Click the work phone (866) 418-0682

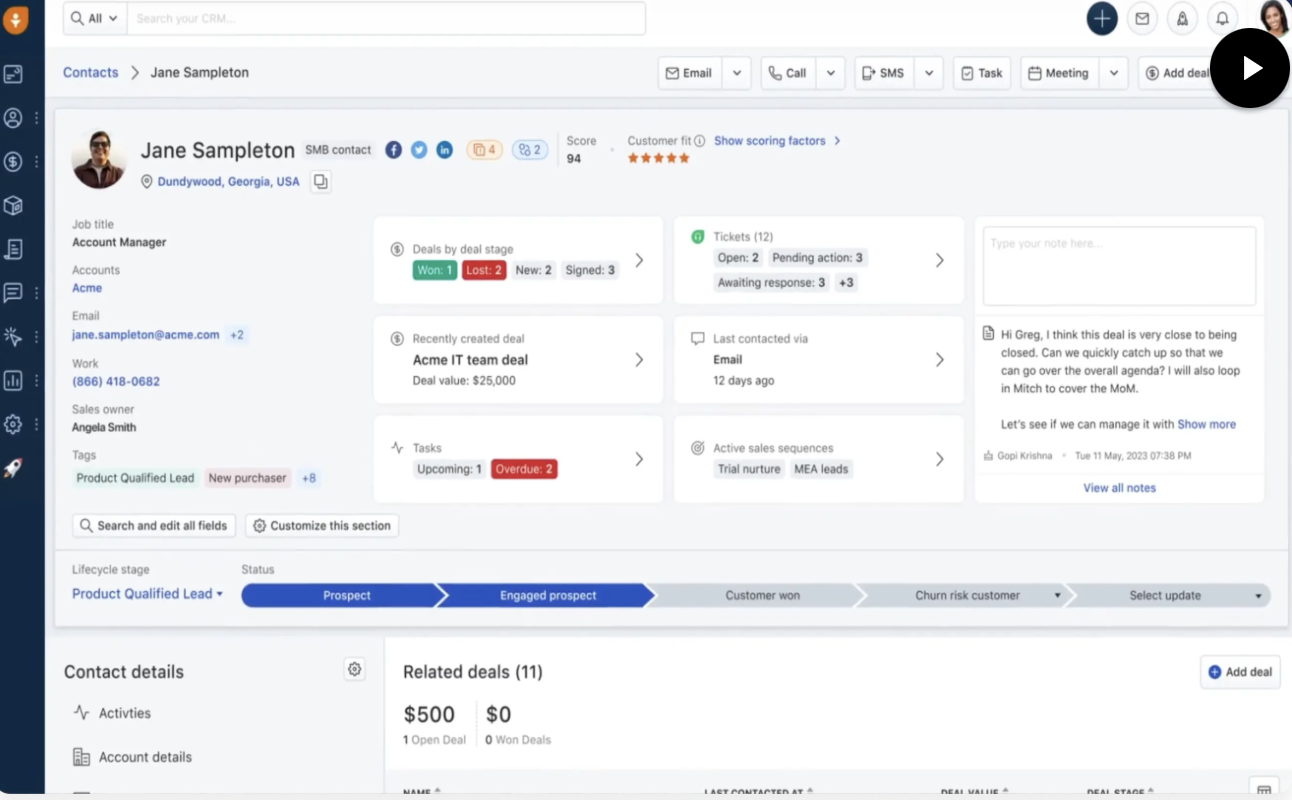116,381
